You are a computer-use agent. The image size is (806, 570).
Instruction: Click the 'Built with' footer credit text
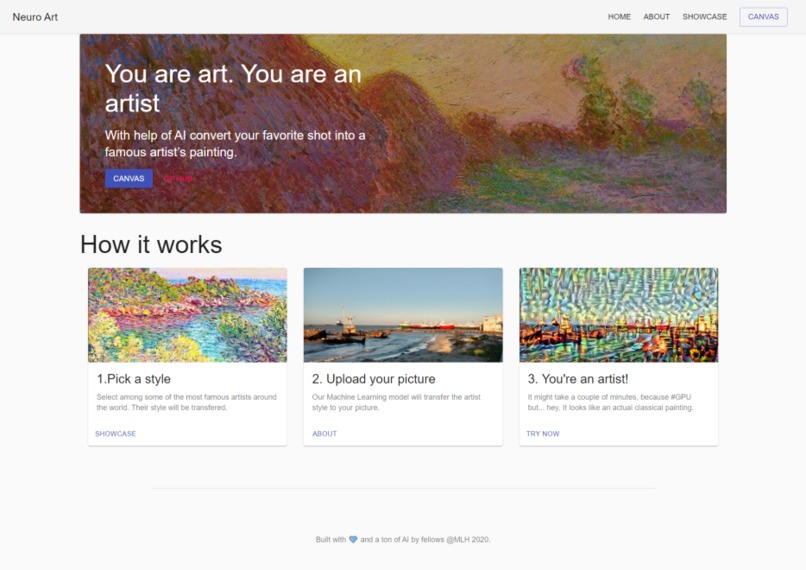(403, 540)
